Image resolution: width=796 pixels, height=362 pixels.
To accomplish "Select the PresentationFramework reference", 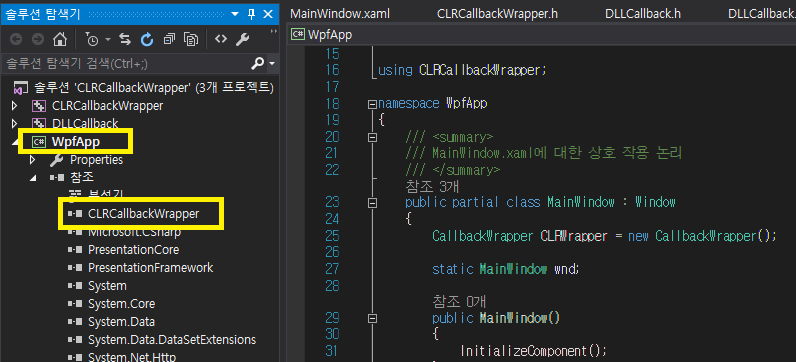I will tap(151, 268).
